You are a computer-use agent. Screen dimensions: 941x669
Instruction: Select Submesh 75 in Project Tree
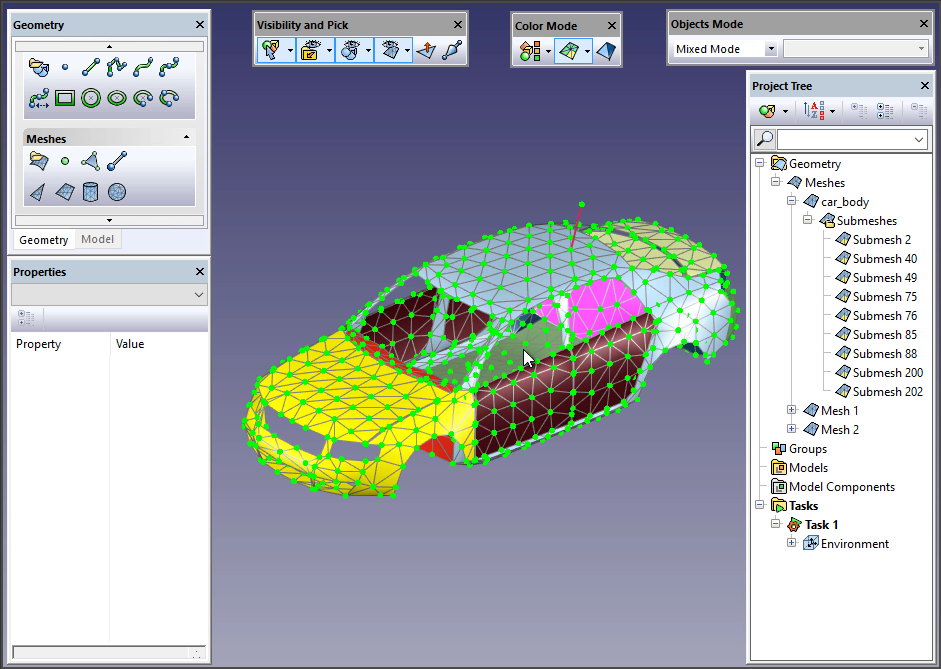884,297
